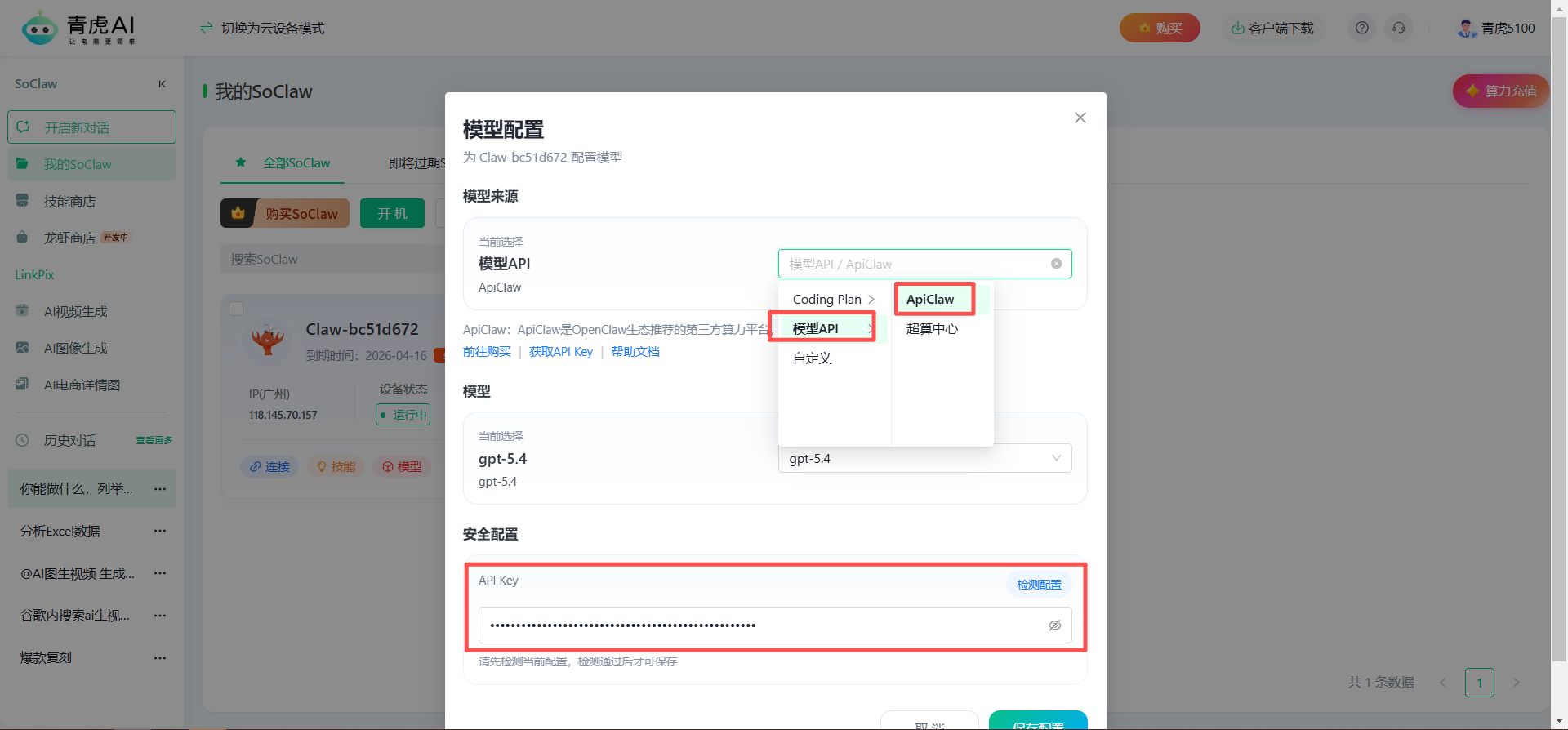Image resolution: width=1568 pixels, height=730 pixels.
Task: Choose ApiClaw in the submenu
Action: pos(942,300)
